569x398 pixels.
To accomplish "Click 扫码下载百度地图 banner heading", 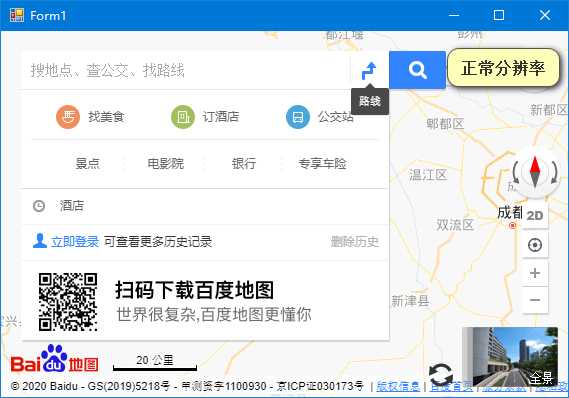I will coord(195,290).
